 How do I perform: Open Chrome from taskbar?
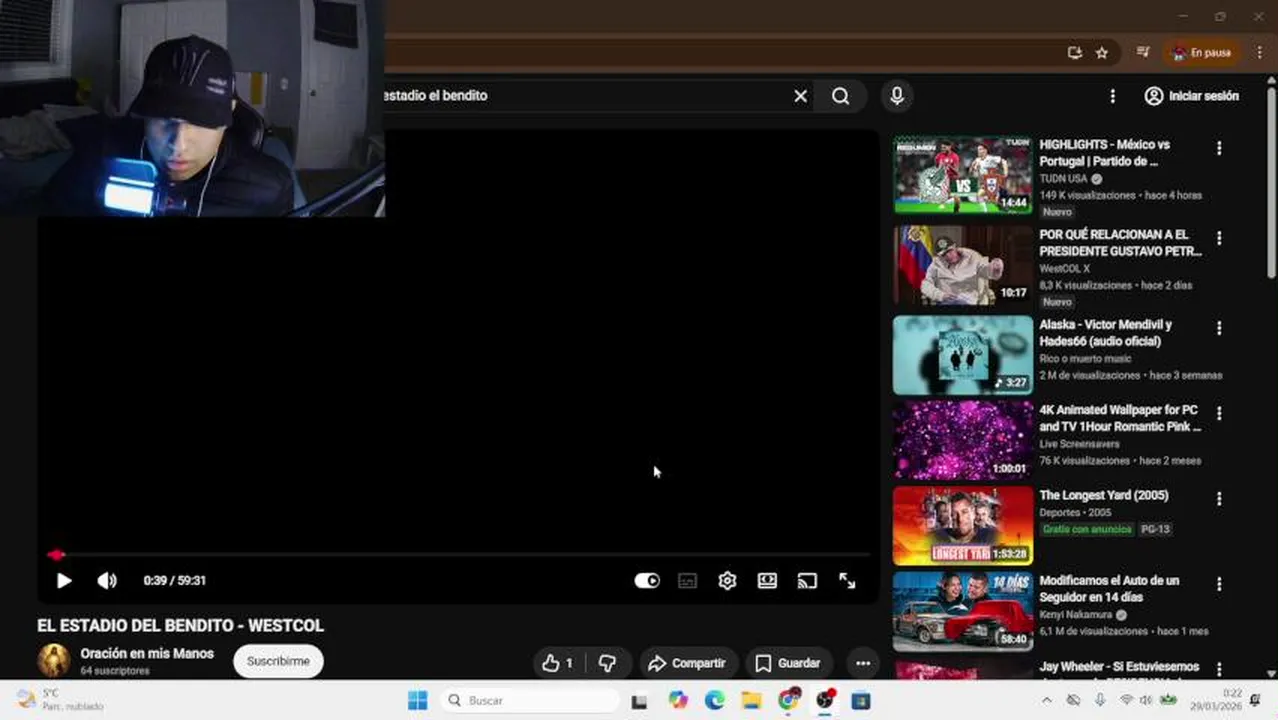pos(788,701)
